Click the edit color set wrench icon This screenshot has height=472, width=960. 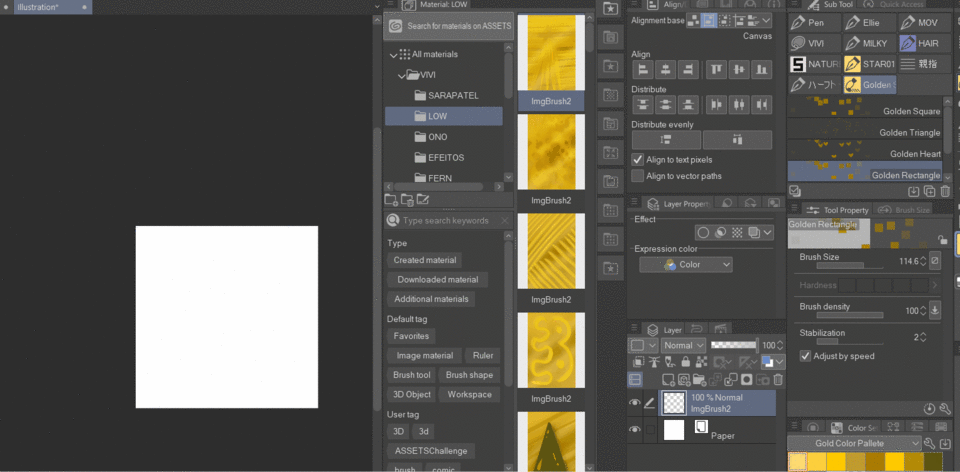930,443
